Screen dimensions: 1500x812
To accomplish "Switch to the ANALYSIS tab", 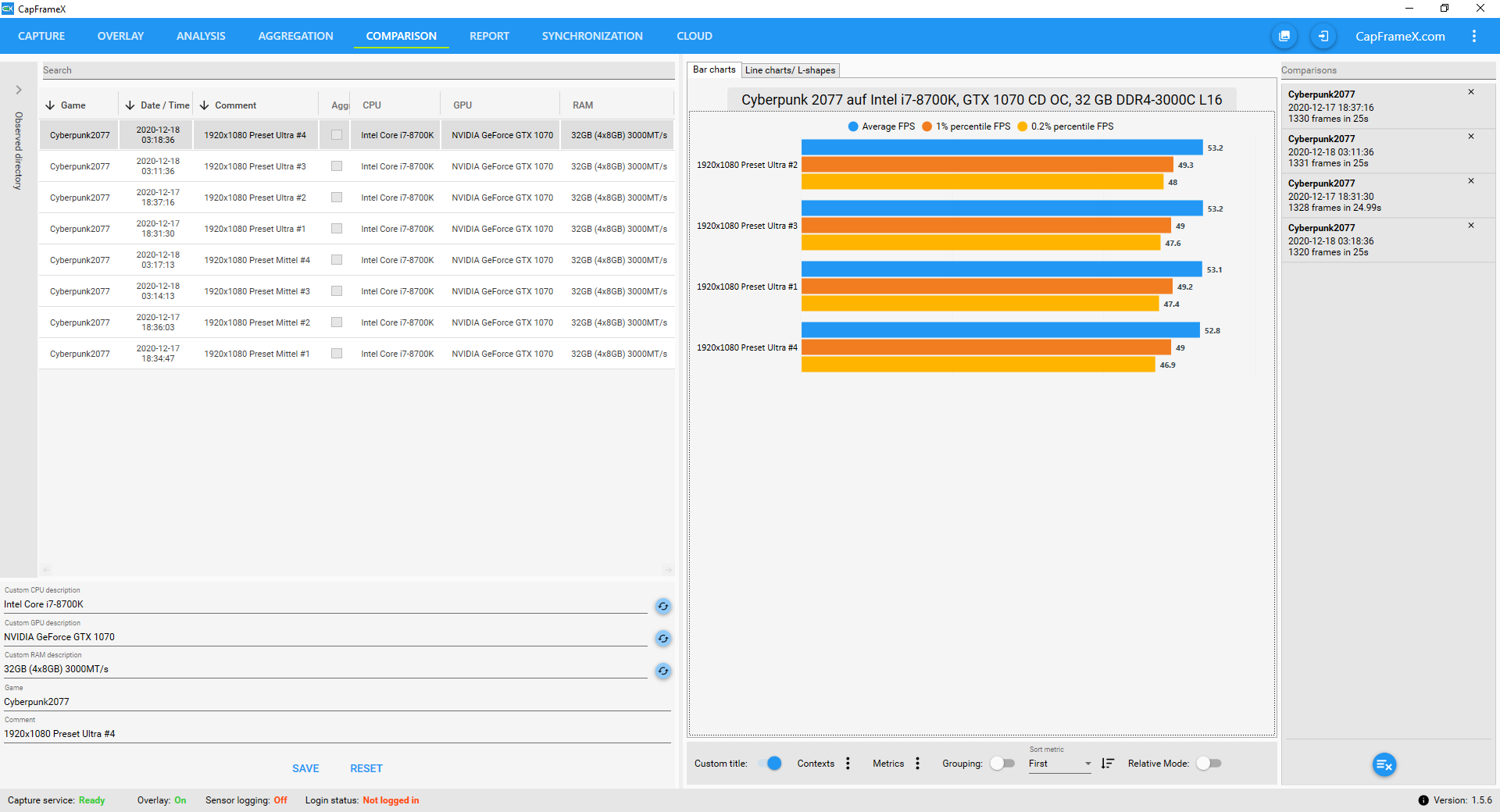I will pyautogui.click(x=201, y=36).
